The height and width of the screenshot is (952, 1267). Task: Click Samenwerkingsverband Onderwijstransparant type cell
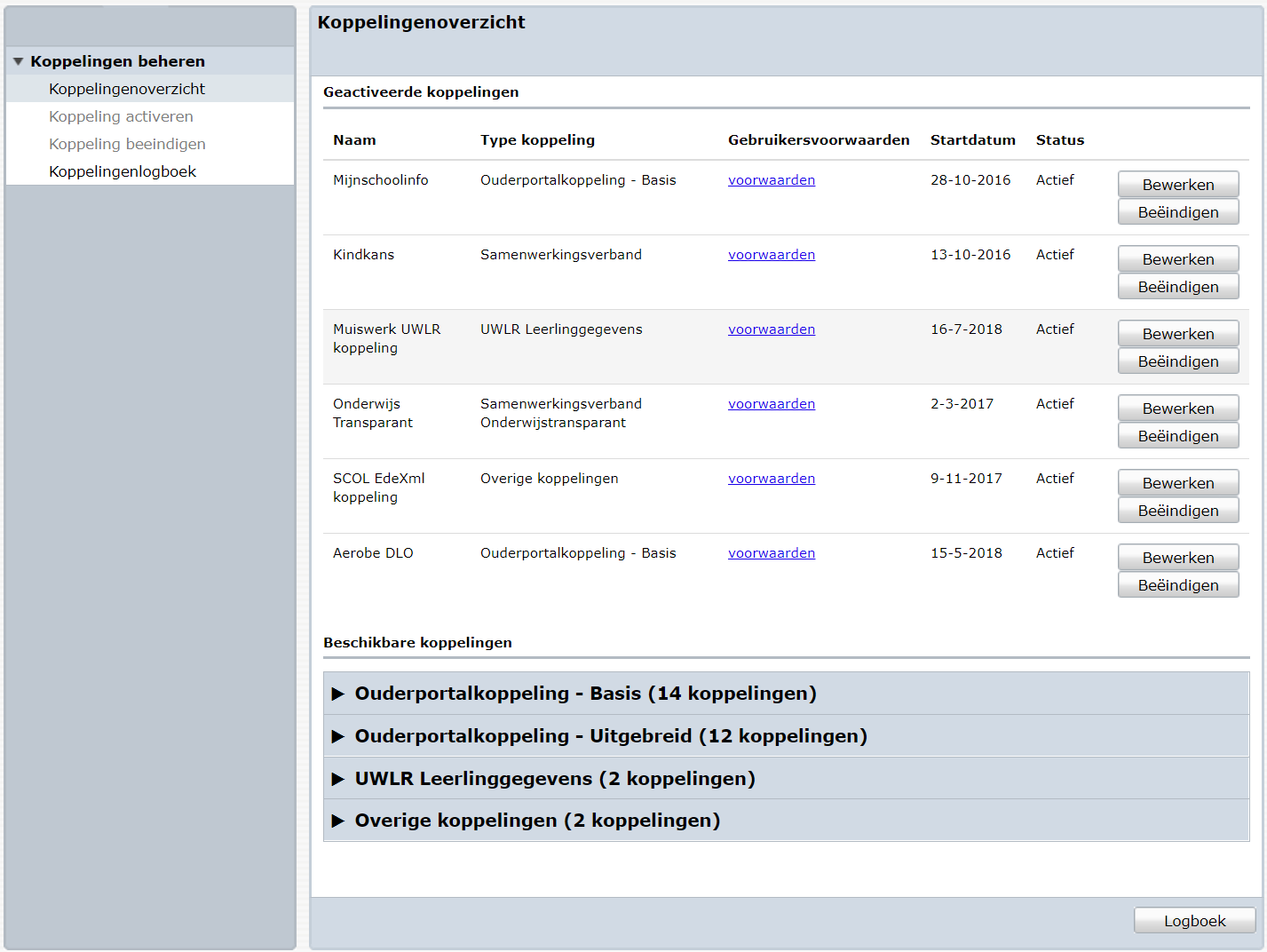[x=561, y=413]
